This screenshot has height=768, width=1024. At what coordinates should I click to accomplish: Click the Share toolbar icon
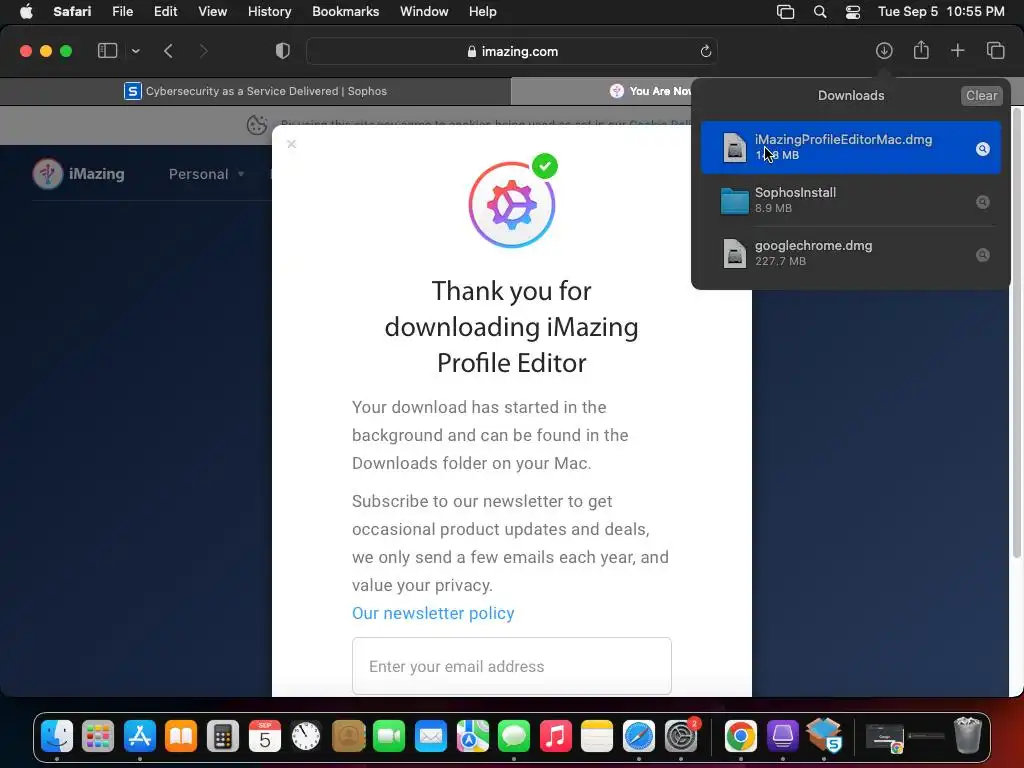pyautogui.click(x=921, y=50)
